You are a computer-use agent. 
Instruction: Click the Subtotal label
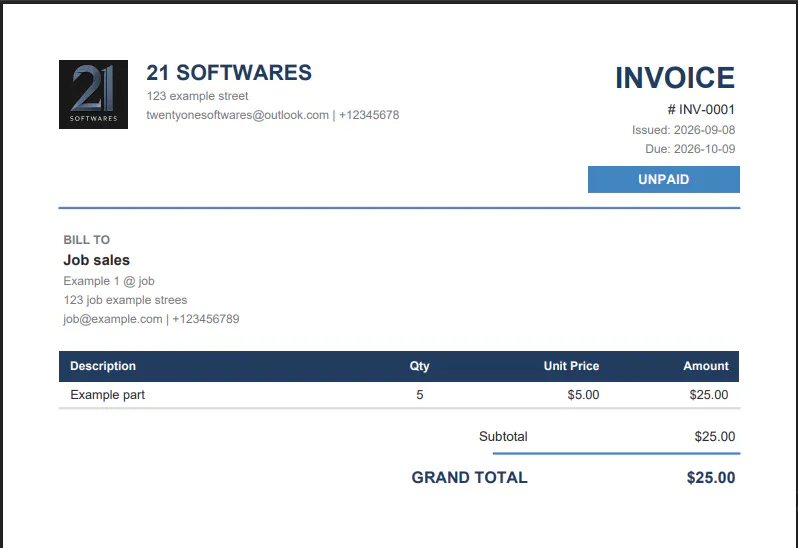coord(503,437)
